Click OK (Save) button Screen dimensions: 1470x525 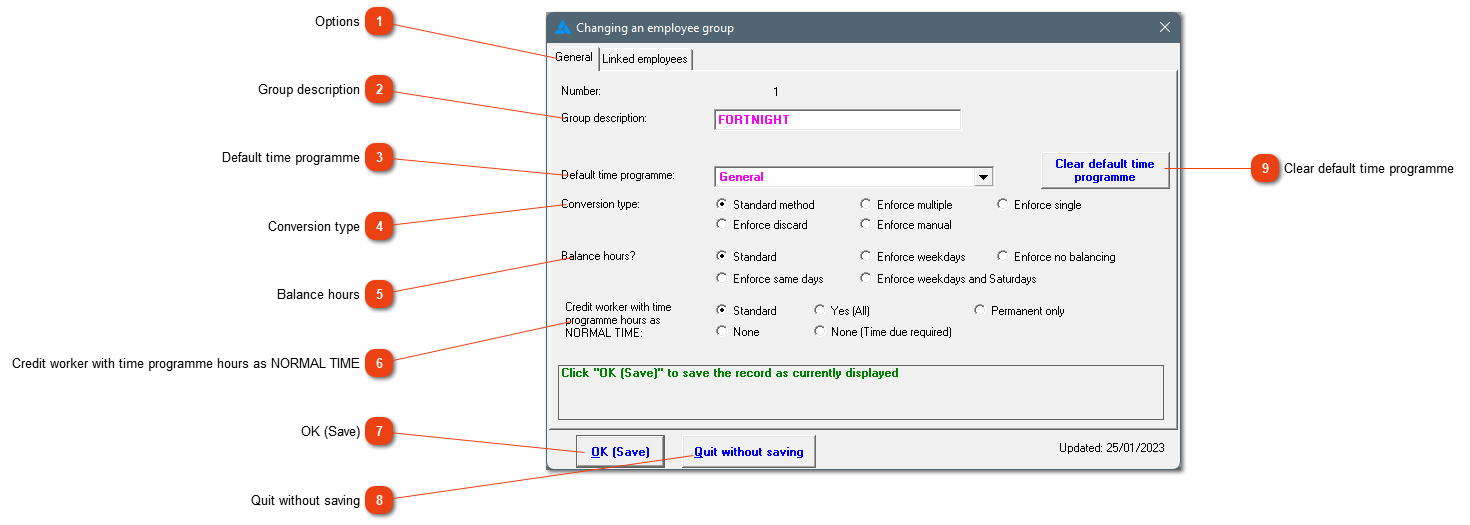[x=620, y=452]
